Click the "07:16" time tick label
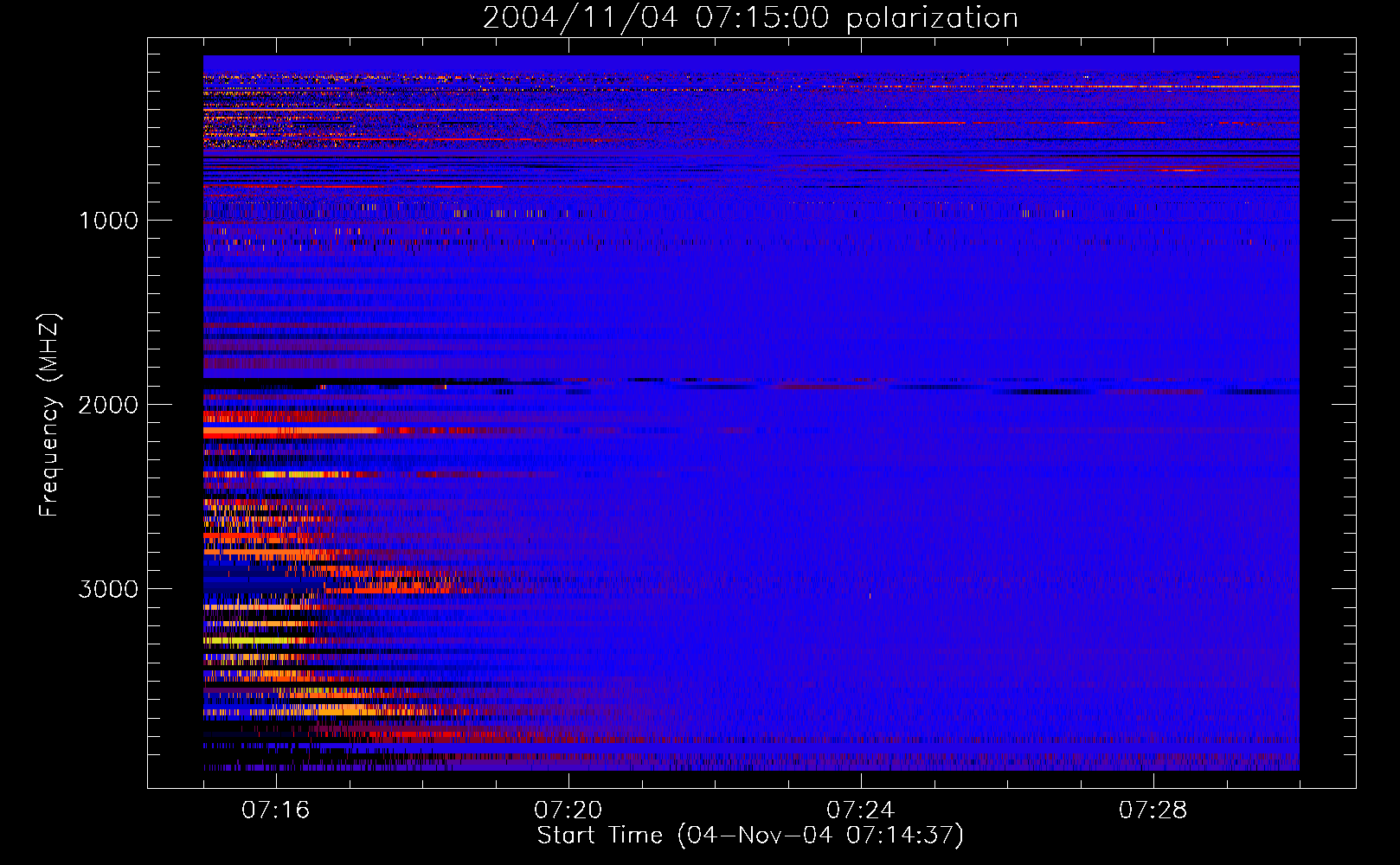Screen dimensions: 1400x865 coord(276,811)
